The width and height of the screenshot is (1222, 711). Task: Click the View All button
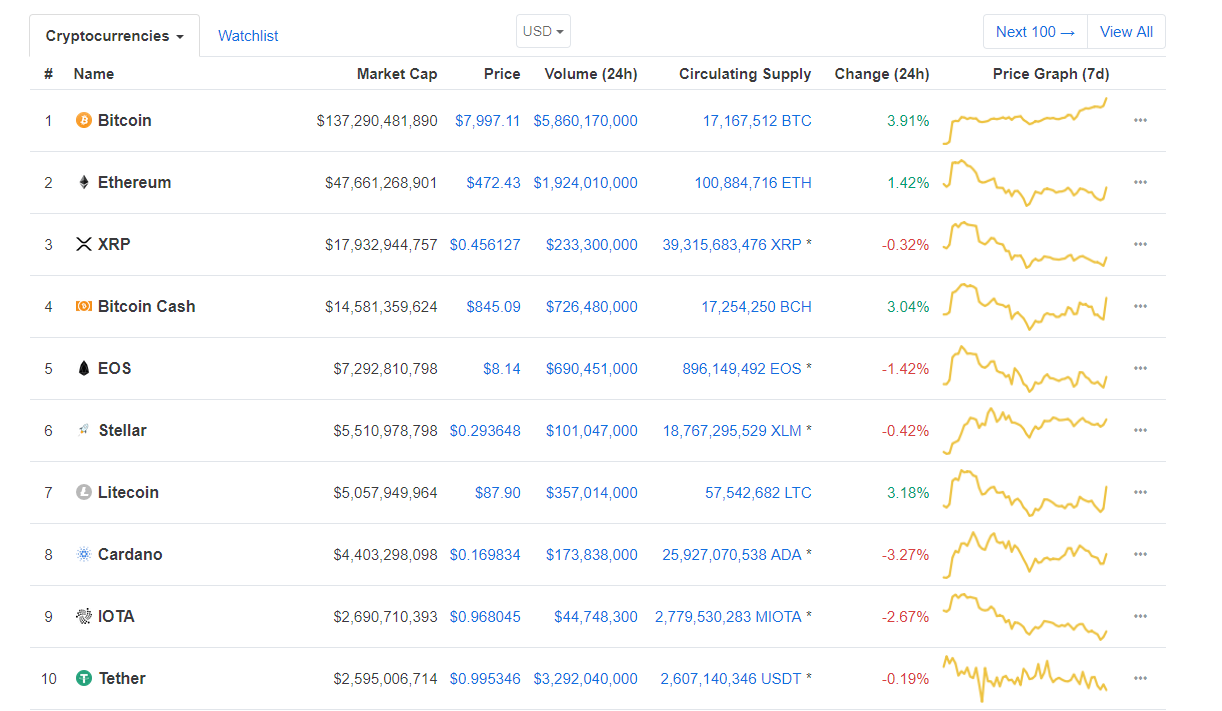click(x=1126, y=32)
